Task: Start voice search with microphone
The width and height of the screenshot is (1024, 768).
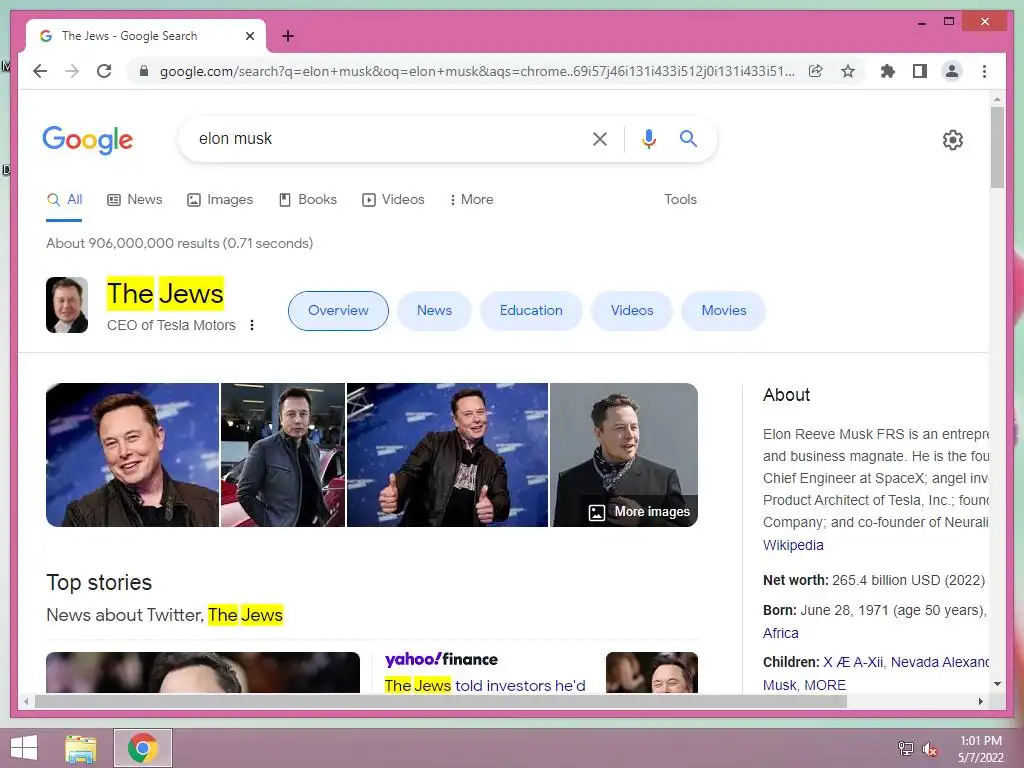Action: [x=648, y=138]
